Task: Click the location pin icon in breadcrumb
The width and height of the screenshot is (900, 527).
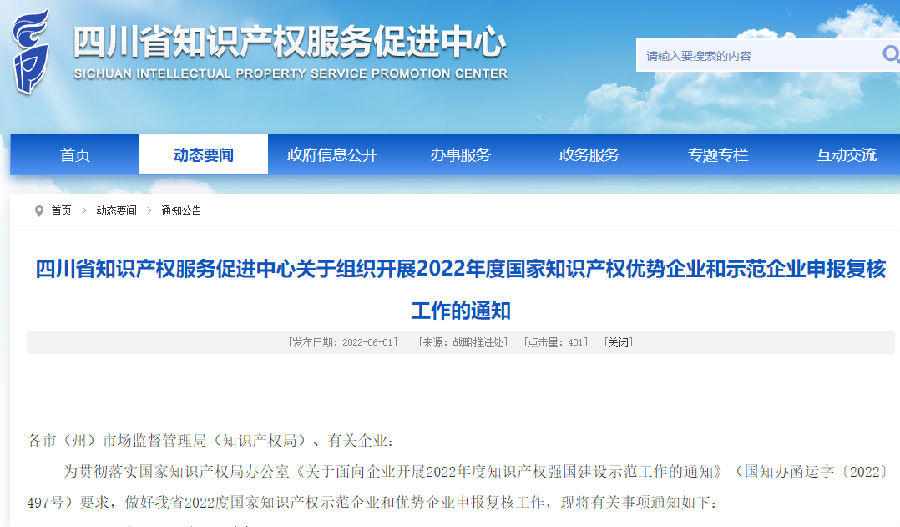Action: [x=39, y=210]
